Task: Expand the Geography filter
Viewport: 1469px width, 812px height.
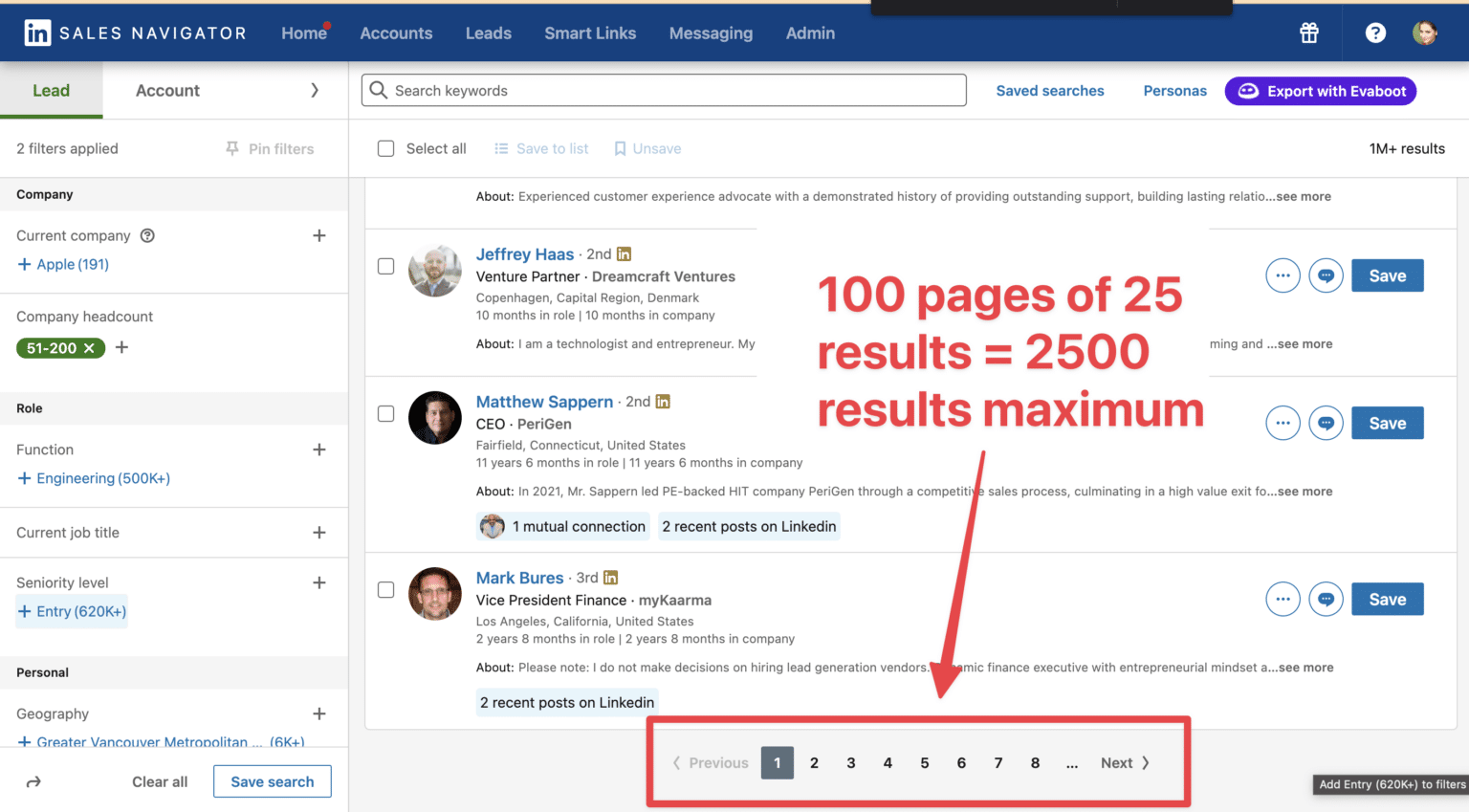Action: tap(319, 713)
